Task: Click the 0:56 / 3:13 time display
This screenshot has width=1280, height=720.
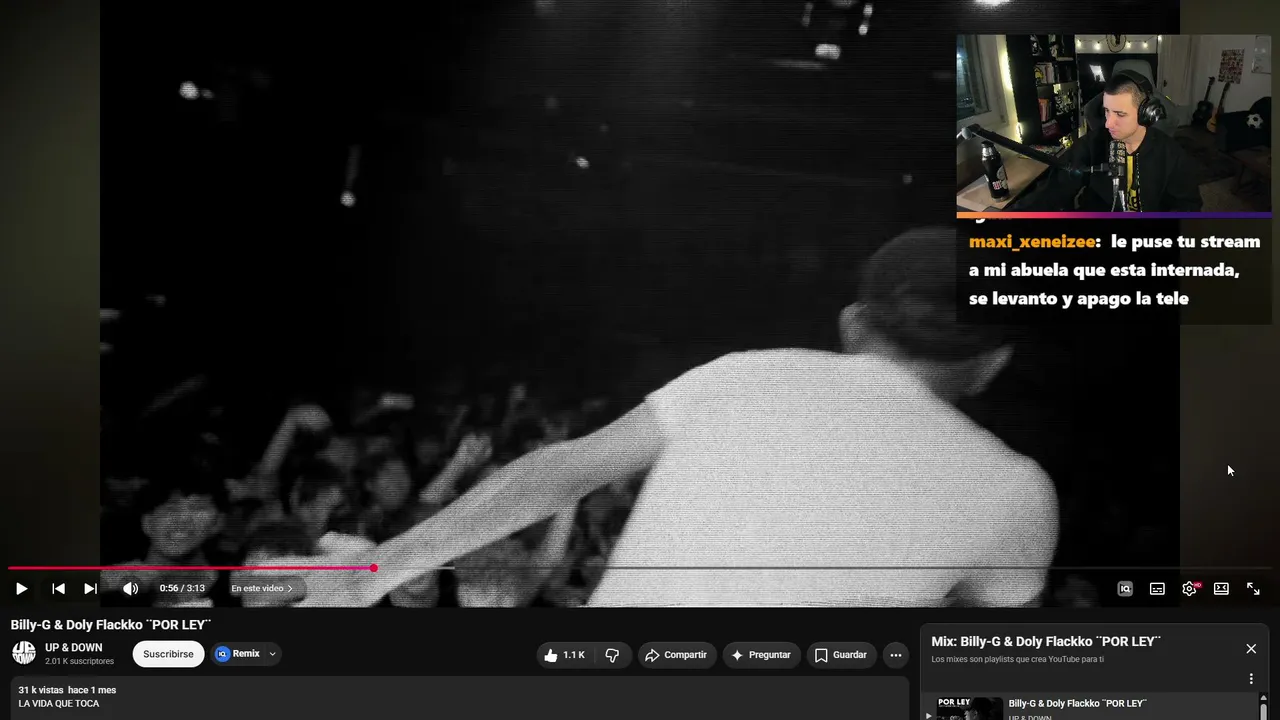Action: point(182,589)
